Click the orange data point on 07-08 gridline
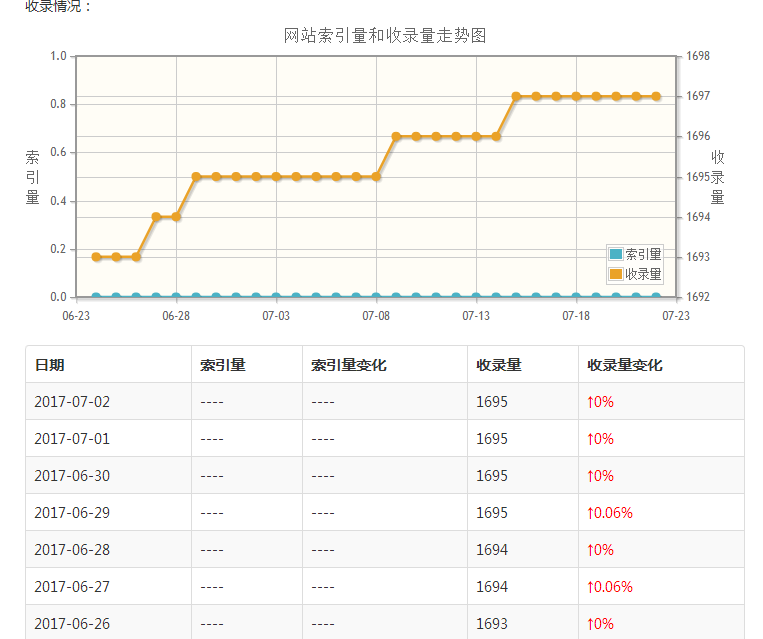This screenshot has width=763, height=639. (376, 177)
